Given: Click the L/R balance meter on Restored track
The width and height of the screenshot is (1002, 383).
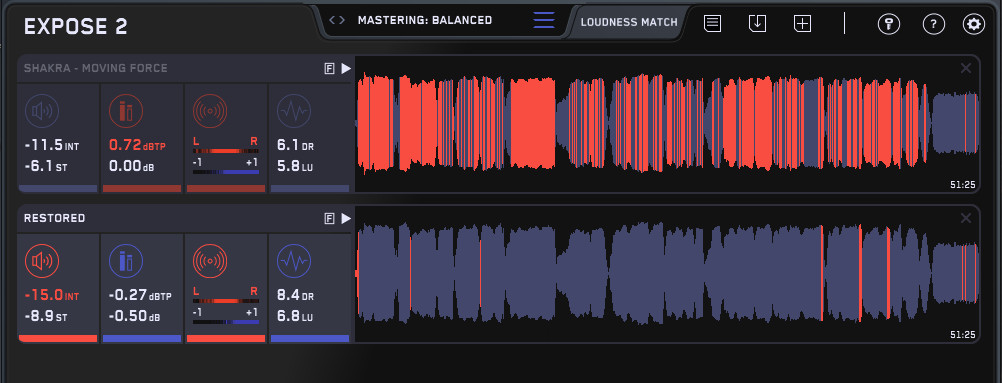Looking at the screenshot, I should pyautogui.click(x=226, y=301).
